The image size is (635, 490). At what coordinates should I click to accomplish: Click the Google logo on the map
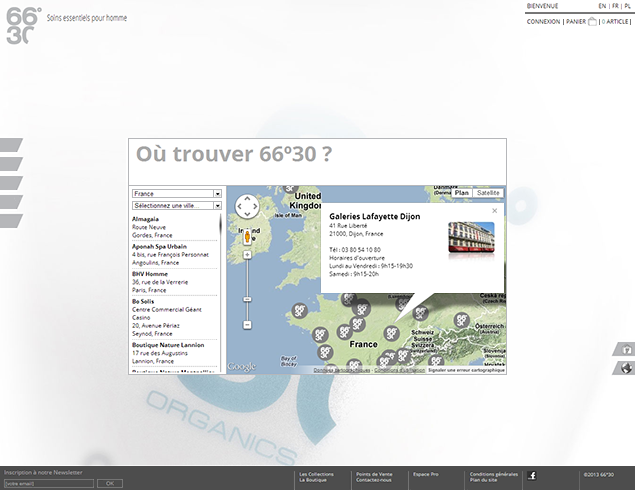click(x=242, y=366)
